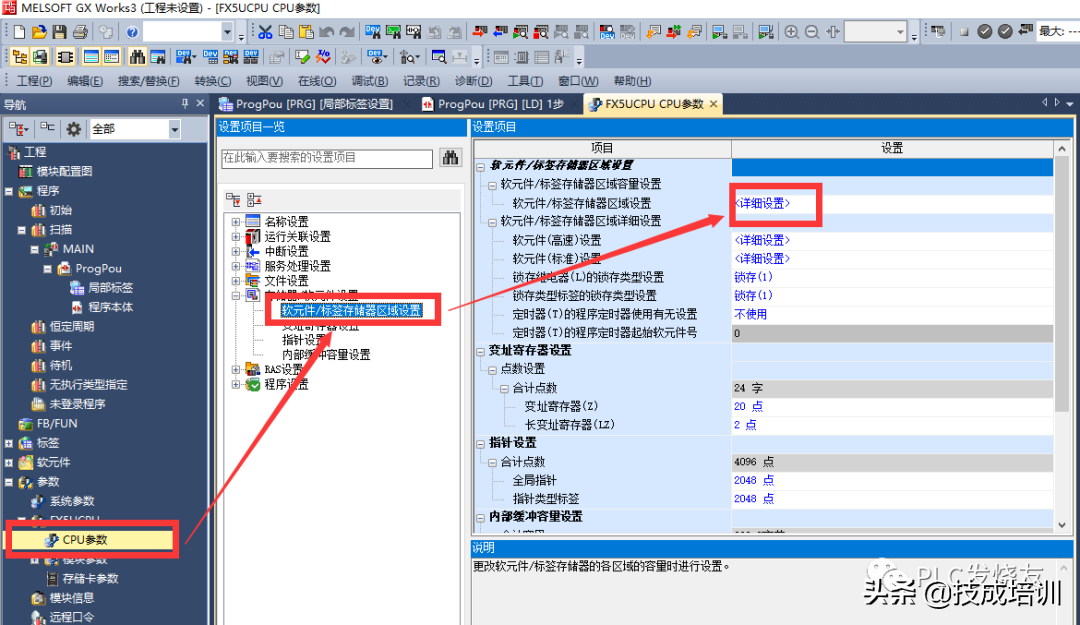Image resolution: width=1080 pixels, height=625 pixels.
Task: Click the New project icon
Action: pos(18,32)
